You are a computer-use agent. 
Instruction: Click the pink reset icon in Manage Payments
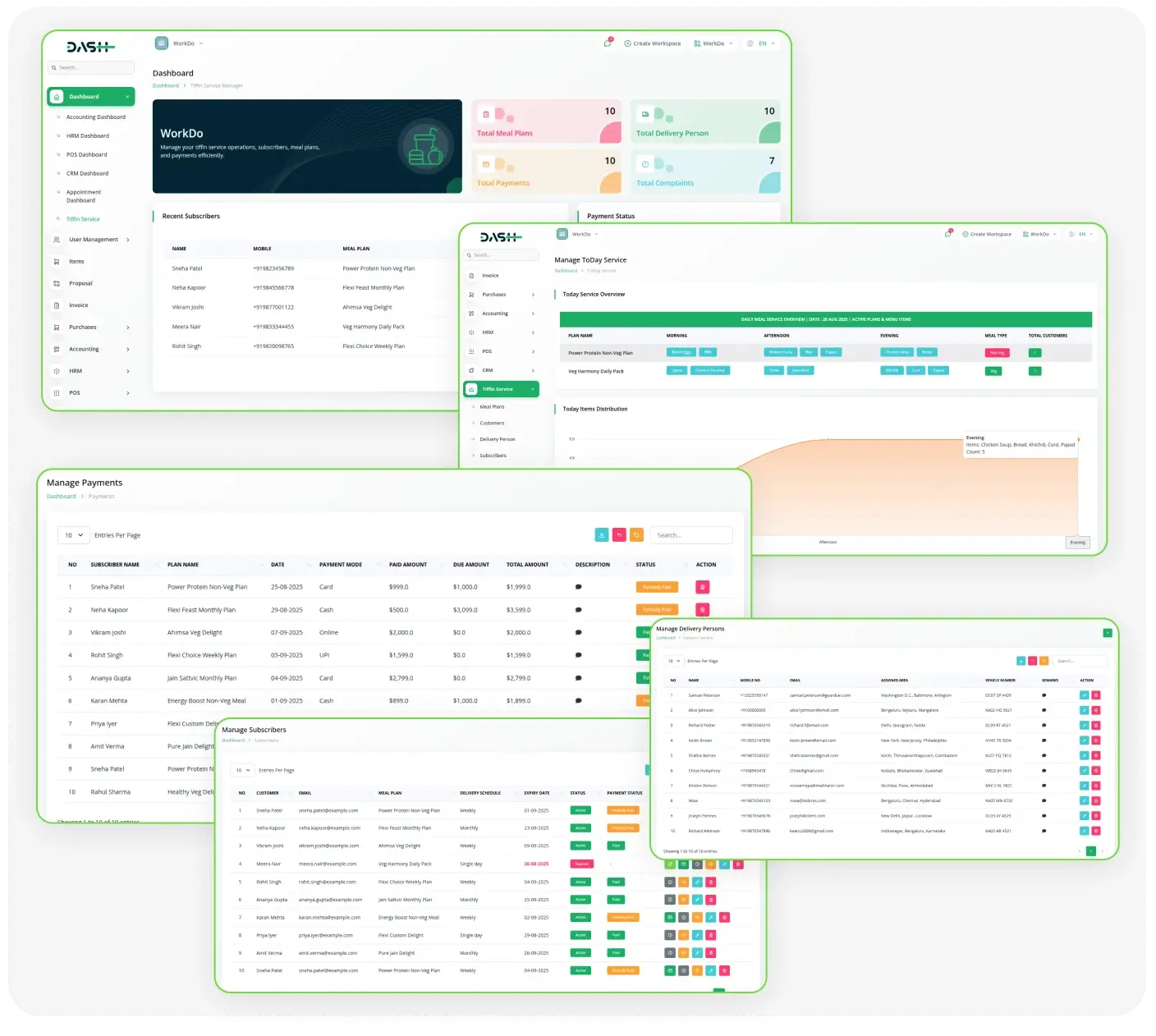pos(619,535)
